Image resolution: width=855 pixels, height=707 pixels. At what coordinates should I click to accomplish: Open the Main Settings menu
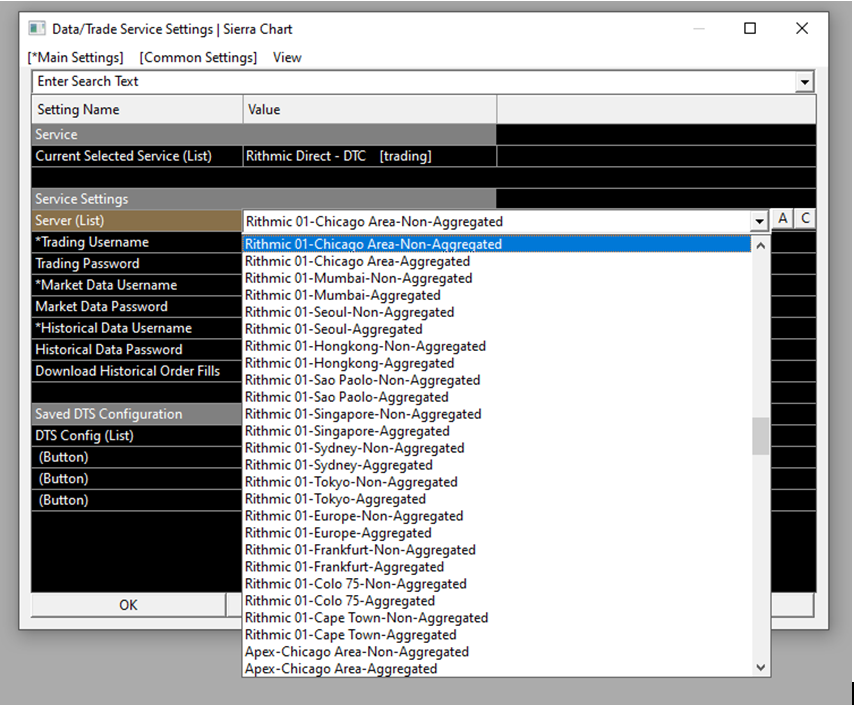pyautogui.click(x=76, y=57)
